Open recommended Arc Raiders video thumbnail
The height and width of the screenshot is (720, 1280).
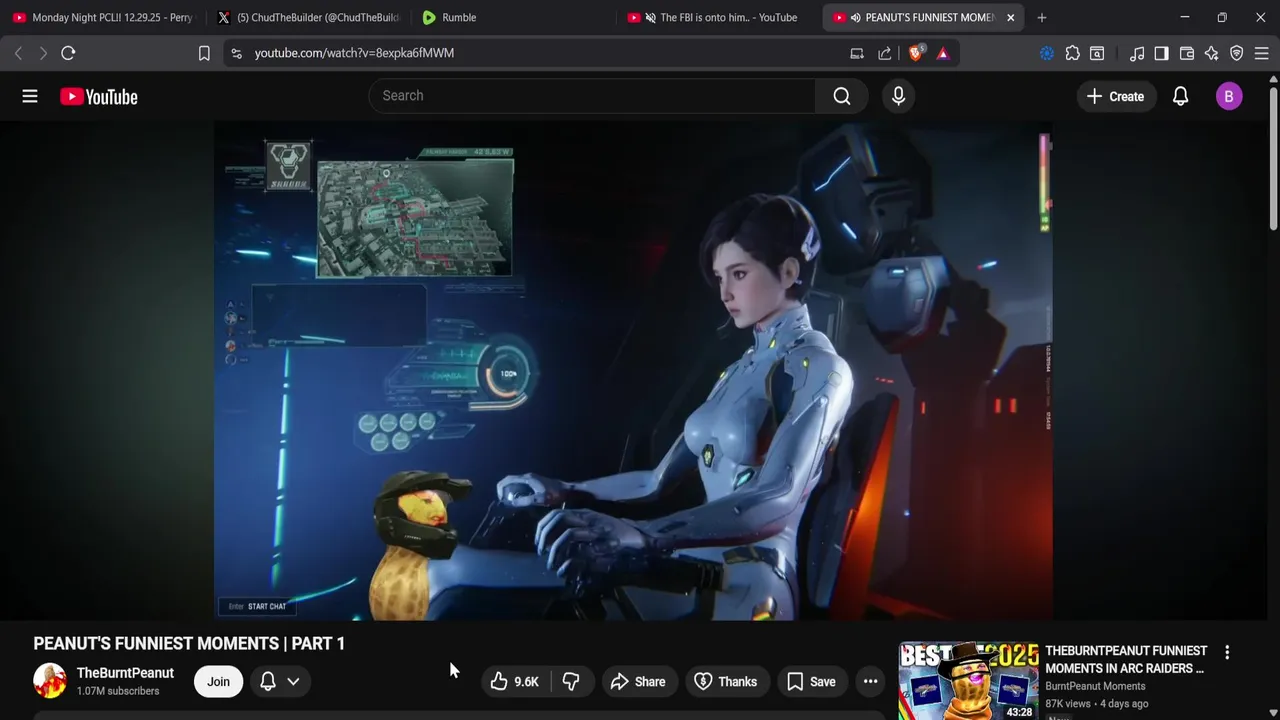click(x=968, y=681)
